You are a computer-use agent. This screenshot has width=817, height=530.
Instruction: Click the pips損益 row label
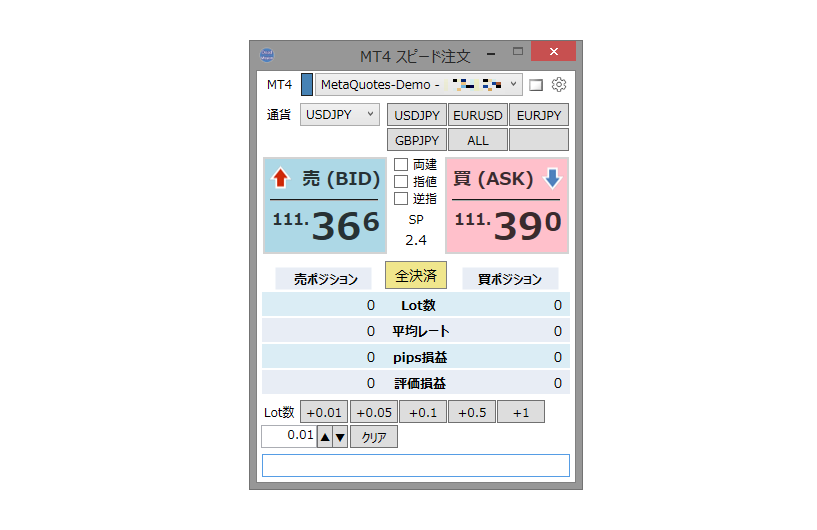(x=420, y=358)
